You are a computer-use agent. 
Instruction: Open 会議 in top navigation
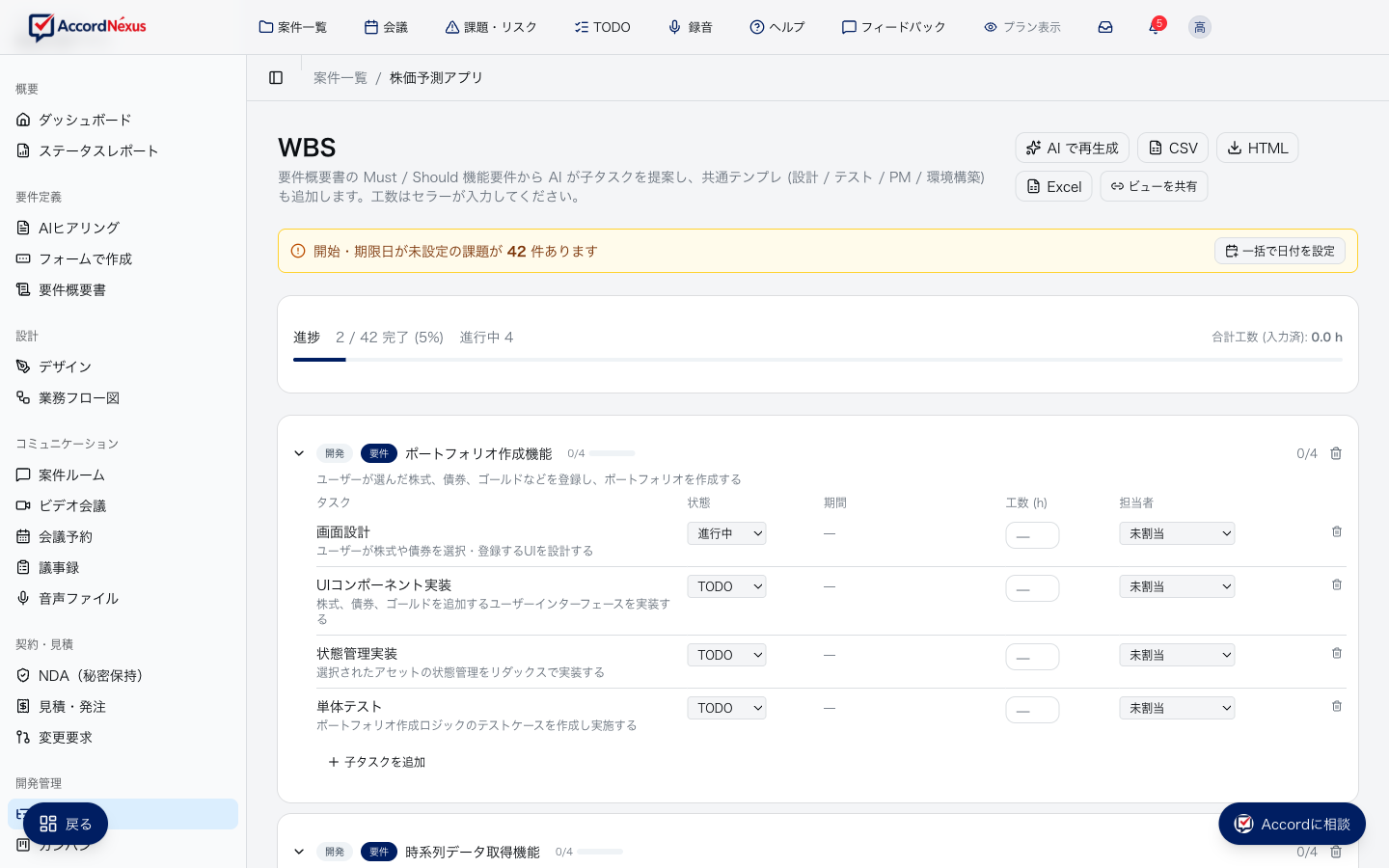[386, 27]
